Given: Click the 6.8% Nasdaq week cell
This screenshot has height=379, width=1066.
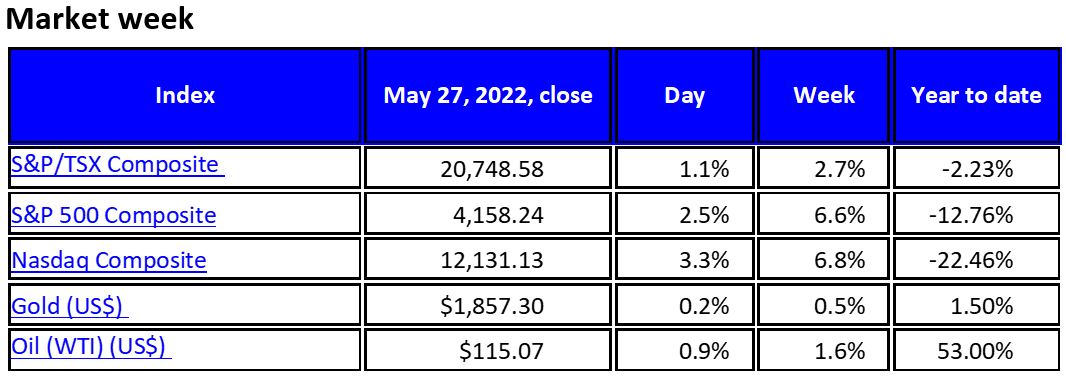Looking at the screenshot, I should point(823,260).
